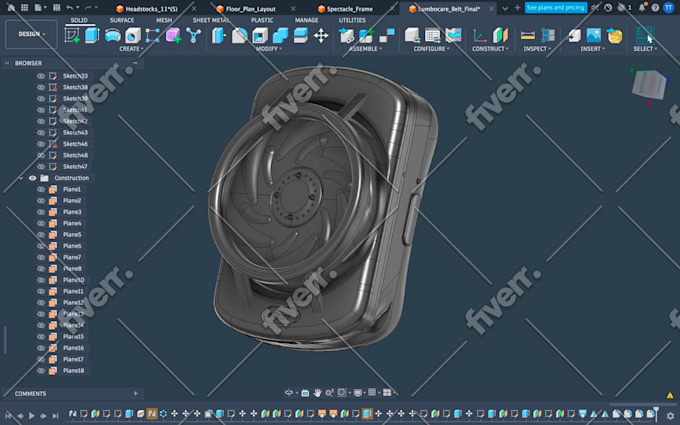
Task: Click the ViewCube orientation widget
Action: (x=648, y=85)
